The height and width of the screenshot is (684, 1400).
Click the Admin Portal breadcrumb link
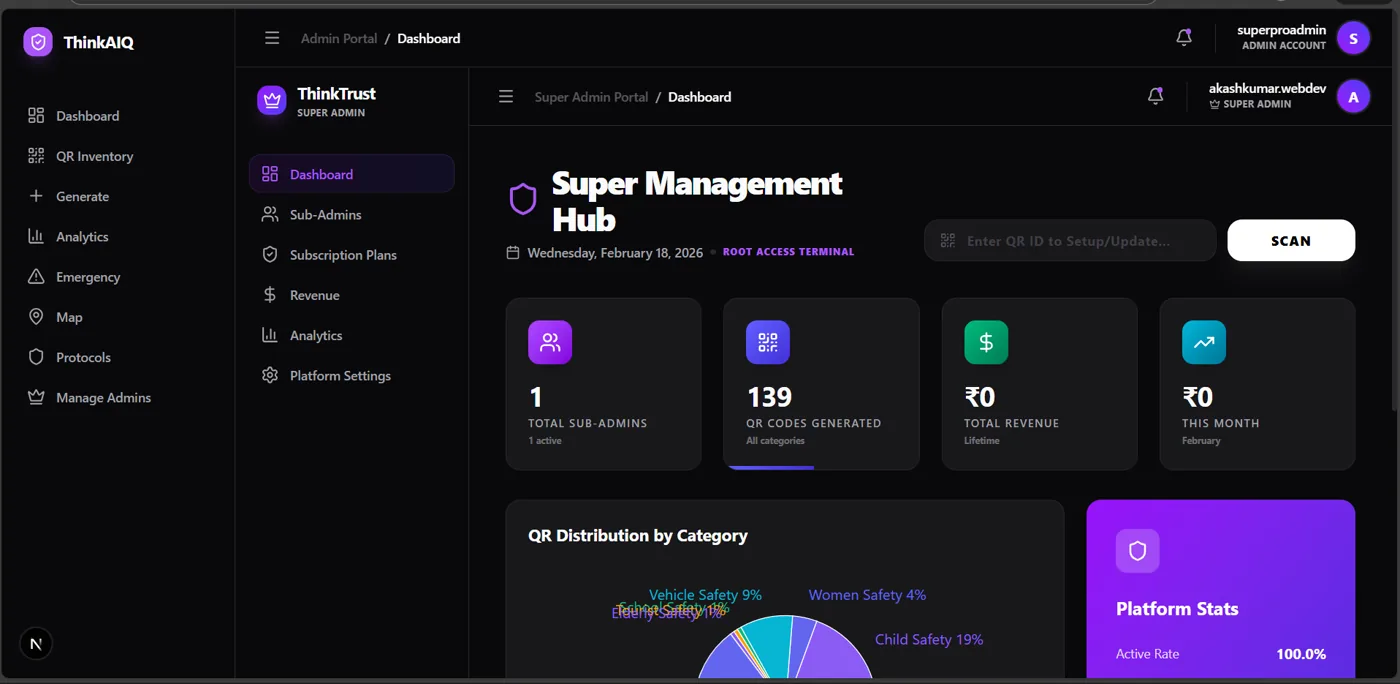coord(339,38)
